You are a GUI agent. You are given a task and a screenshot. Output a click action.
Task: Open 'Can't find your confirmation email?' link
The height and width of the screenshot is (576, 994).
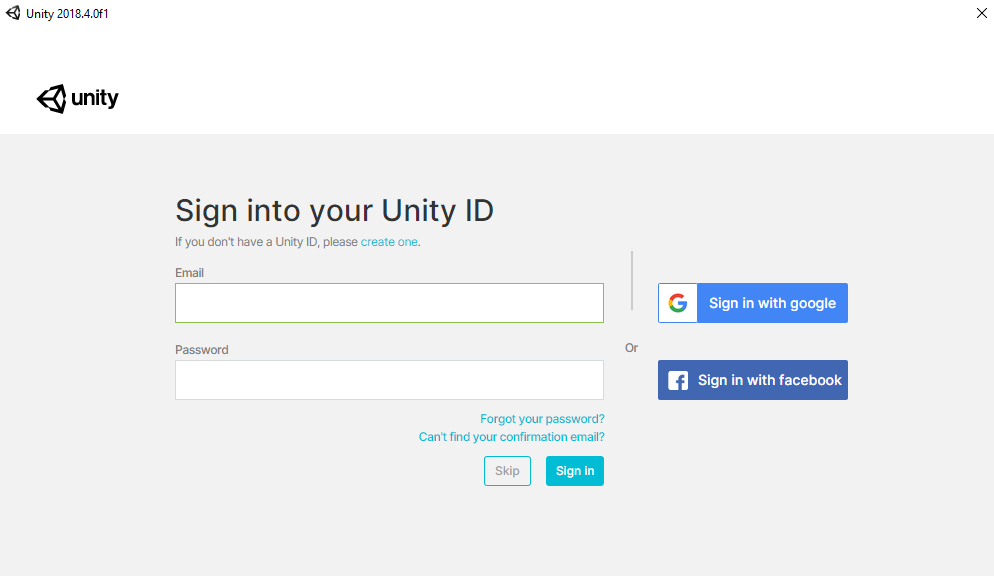[511, 437]
